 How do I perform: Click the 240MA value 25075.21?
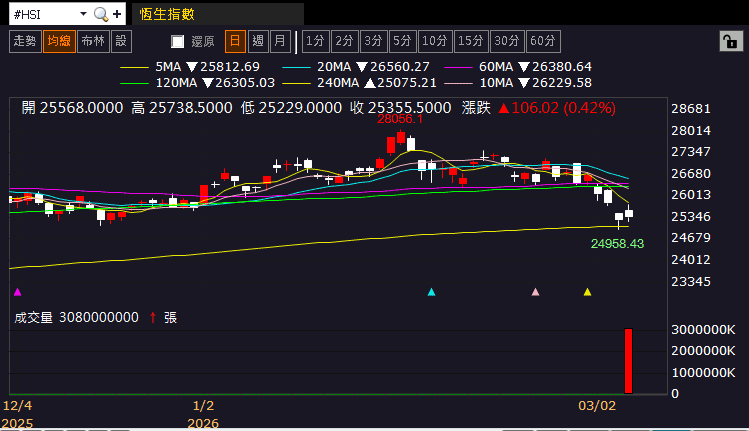407,83
